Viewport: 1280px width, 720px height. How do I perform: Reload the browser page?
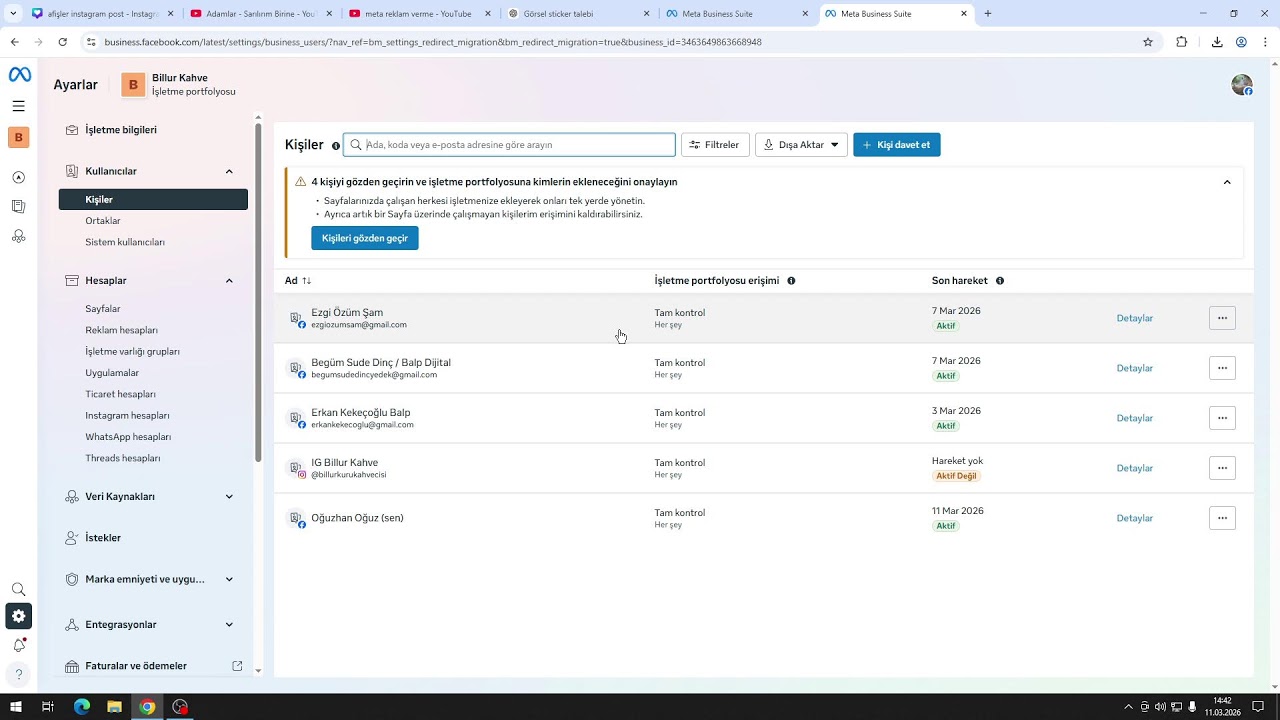point(63,42)
